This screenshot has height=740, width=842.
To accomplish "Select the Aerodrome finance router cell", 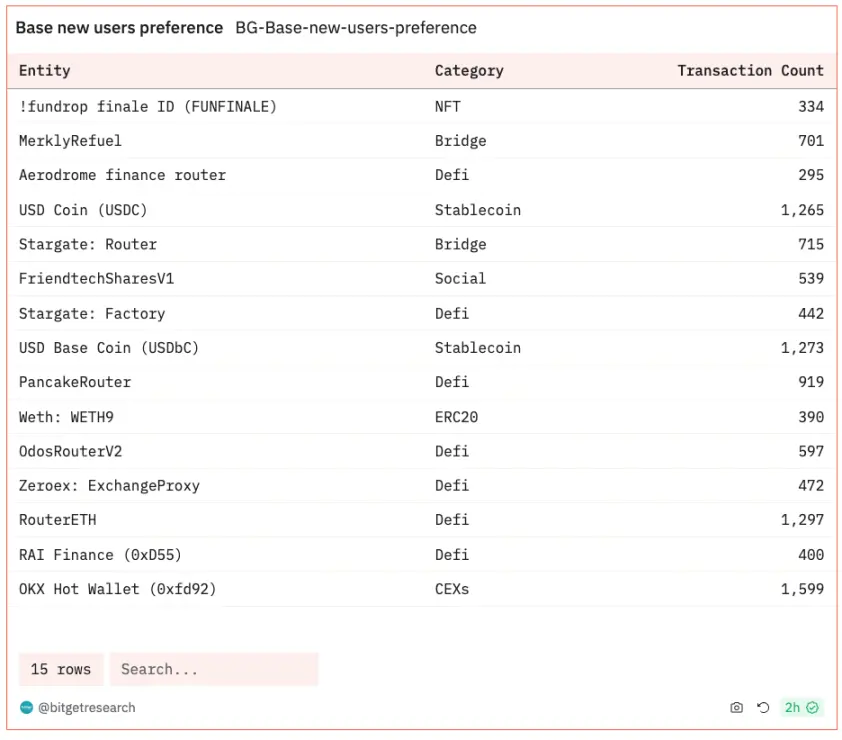I will (122, 175).
